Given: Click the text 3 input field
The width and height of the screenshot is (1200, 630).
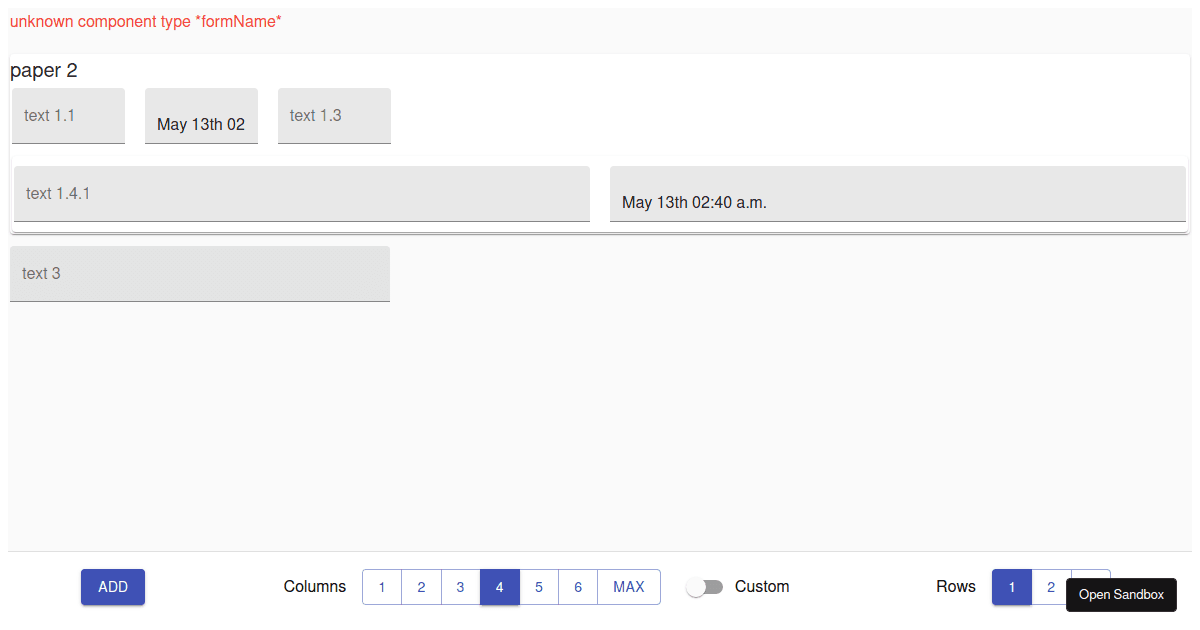Looking at the screenshot, I should [199, 274].
